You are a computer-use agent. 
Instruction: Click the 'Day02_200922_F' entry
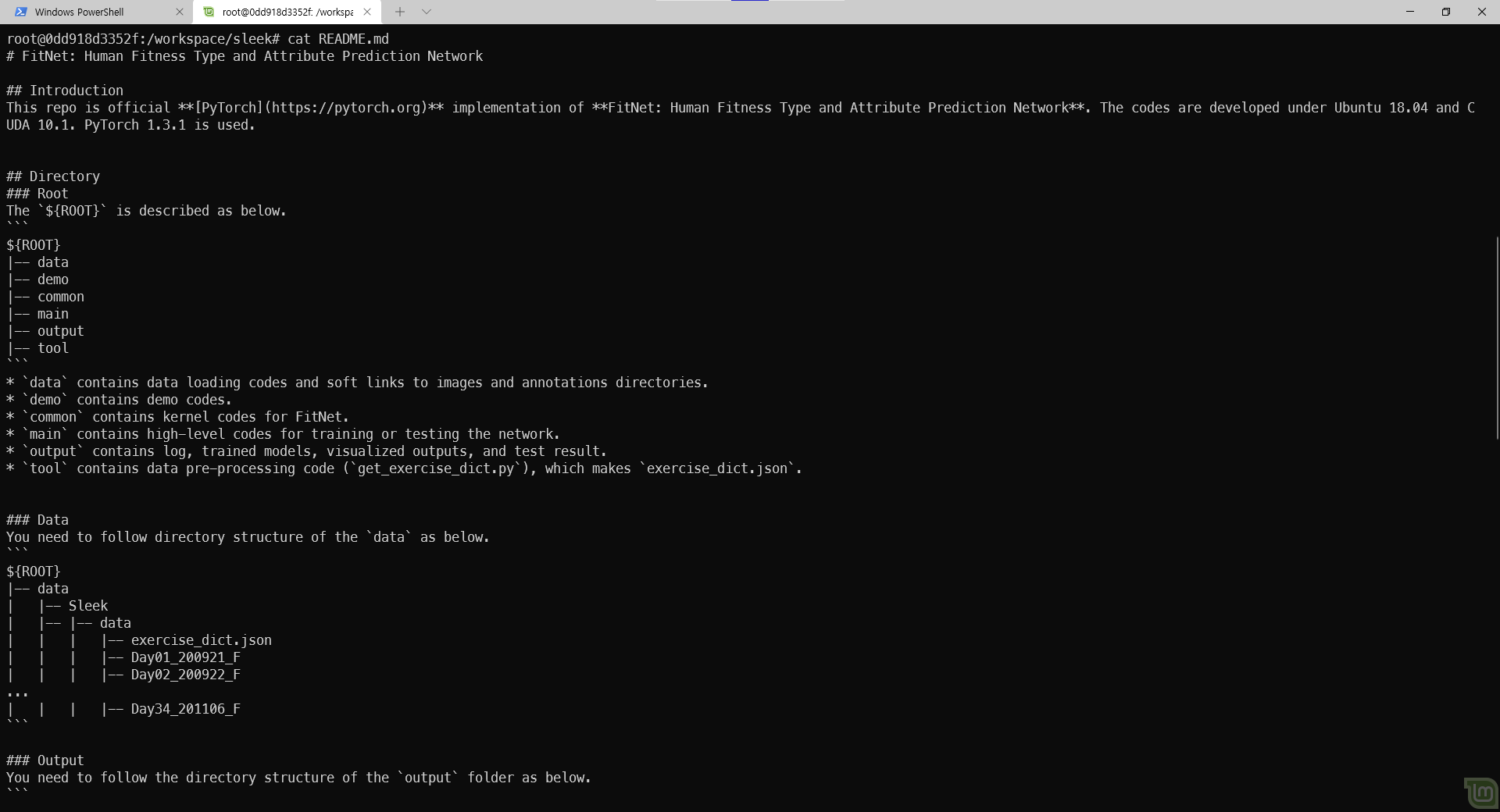point(186,675)
